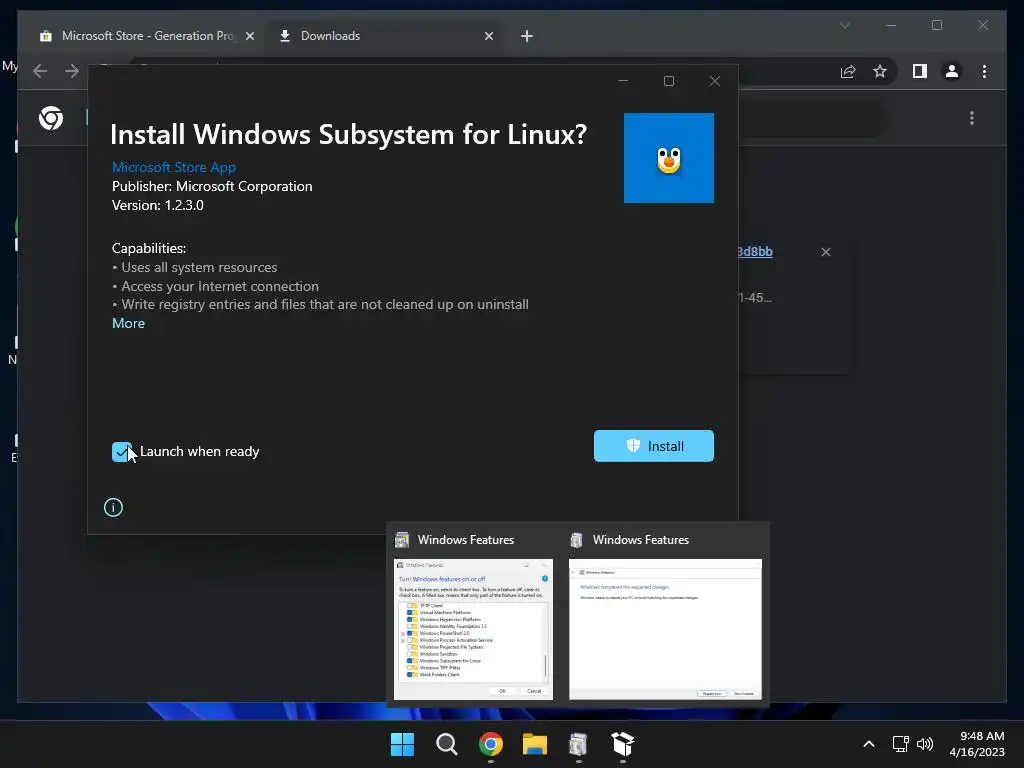This screenshot has width=1024, height=768.
Task: Close the Downloads browser tab
Action: (x=488, y=36)
